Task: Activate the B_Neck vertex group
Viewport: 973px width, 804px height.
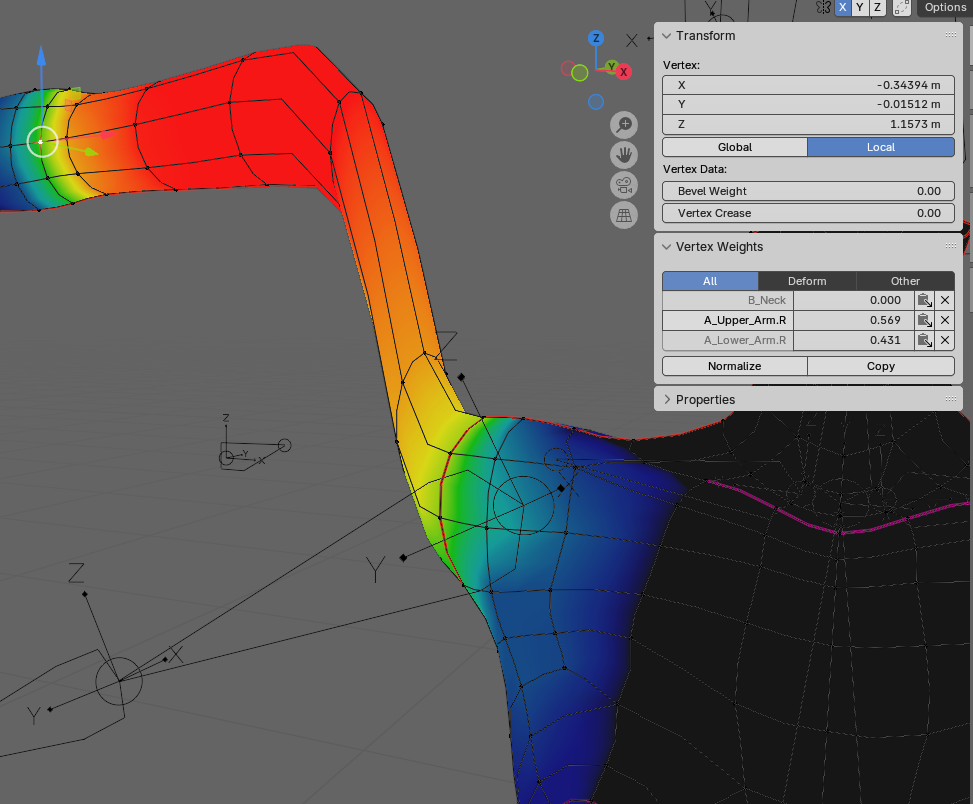Action: click(x=728, y=300)
